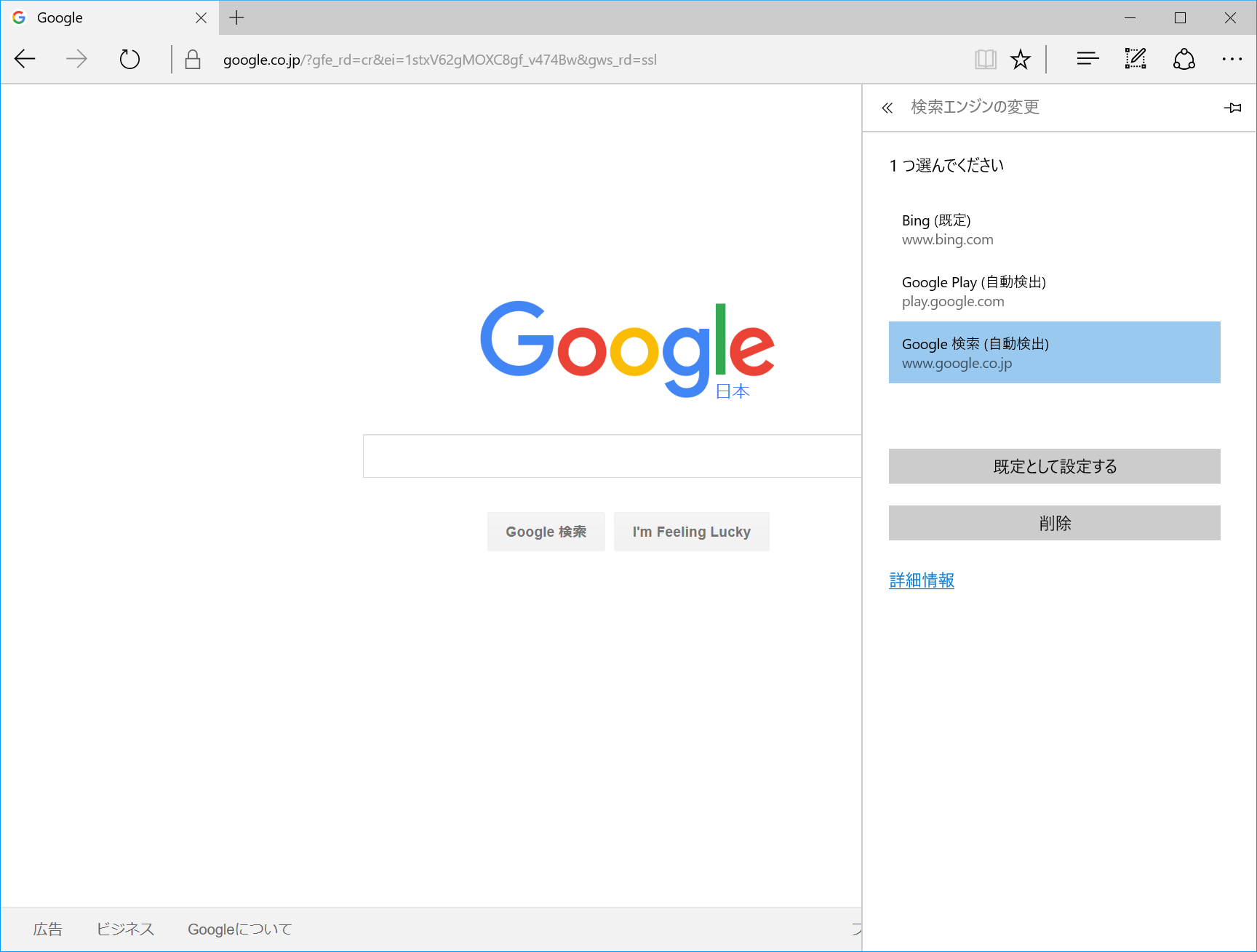Click the I'm Feeling Lucky button
Viewport: 1257px width, 952px height.
point(691,531)
